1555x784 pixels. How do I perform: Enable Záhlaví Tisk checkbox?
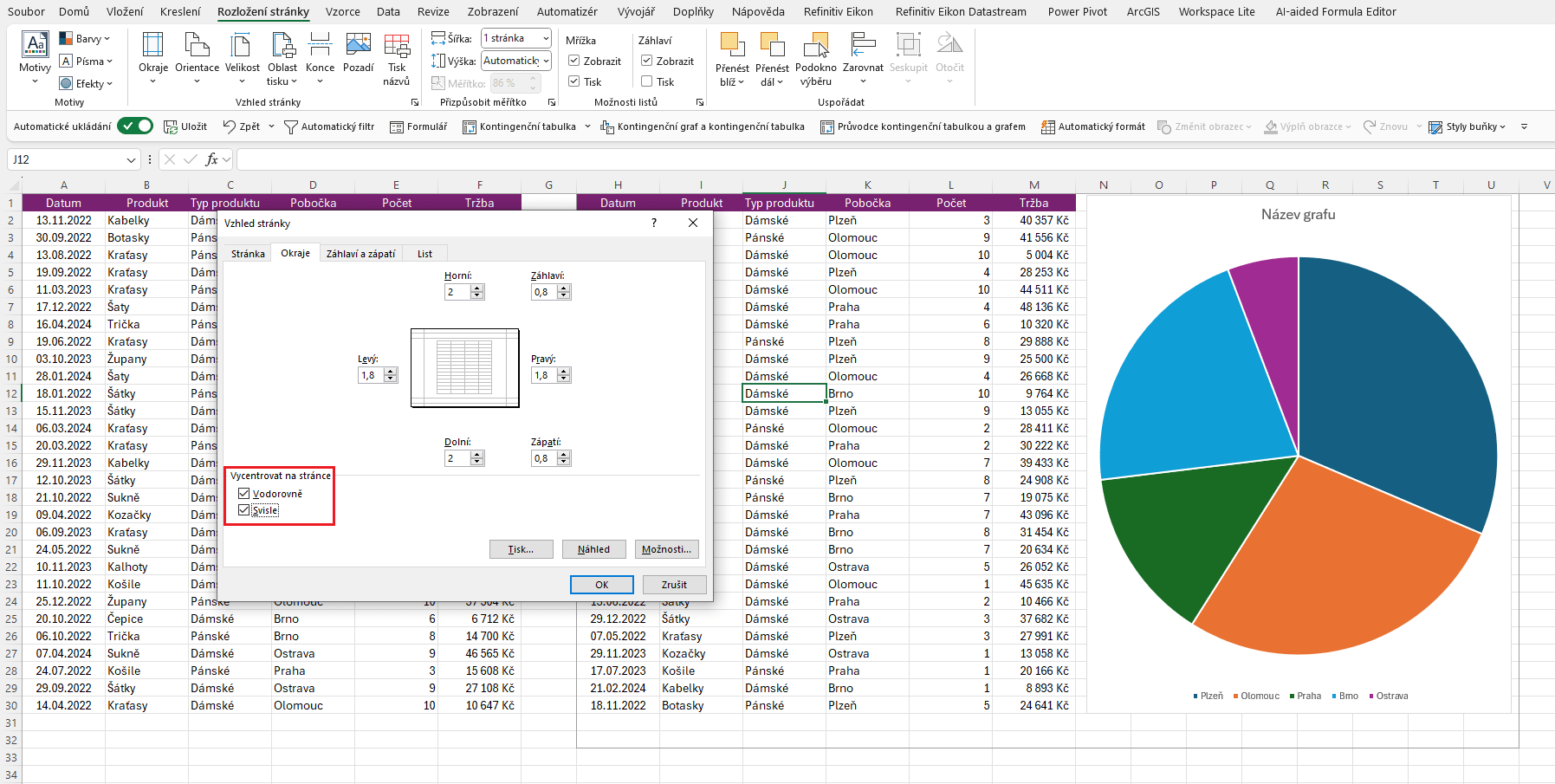[646, 81]
